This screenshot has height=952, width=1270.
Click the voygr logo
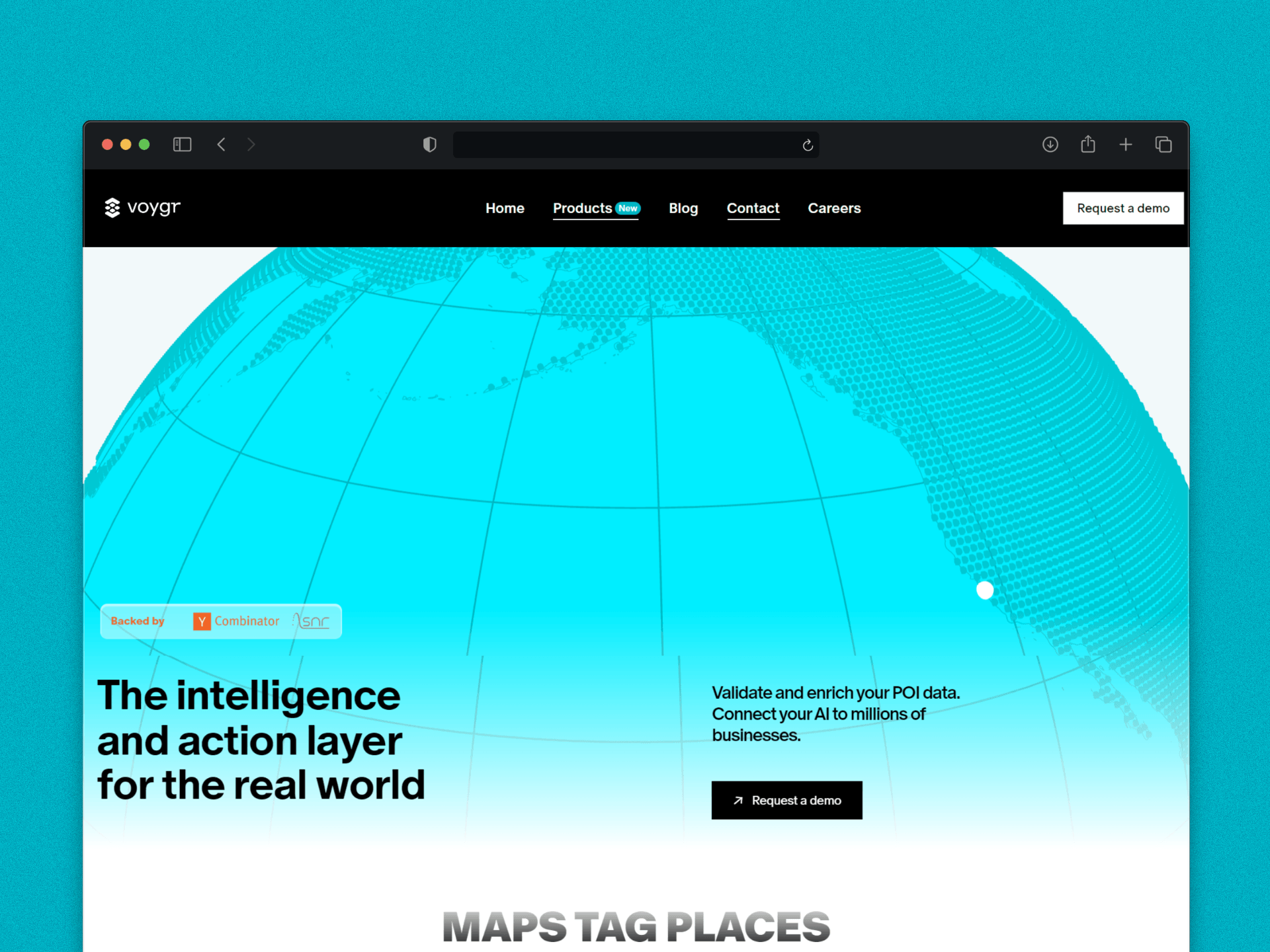point(142,208)
